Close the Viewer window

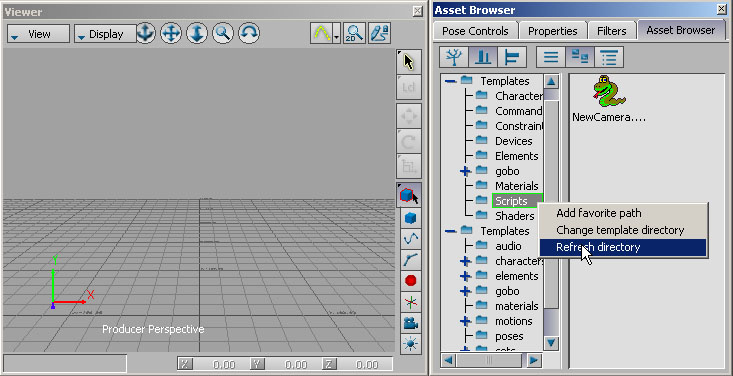pyautogui.click(x=417, y=12)
